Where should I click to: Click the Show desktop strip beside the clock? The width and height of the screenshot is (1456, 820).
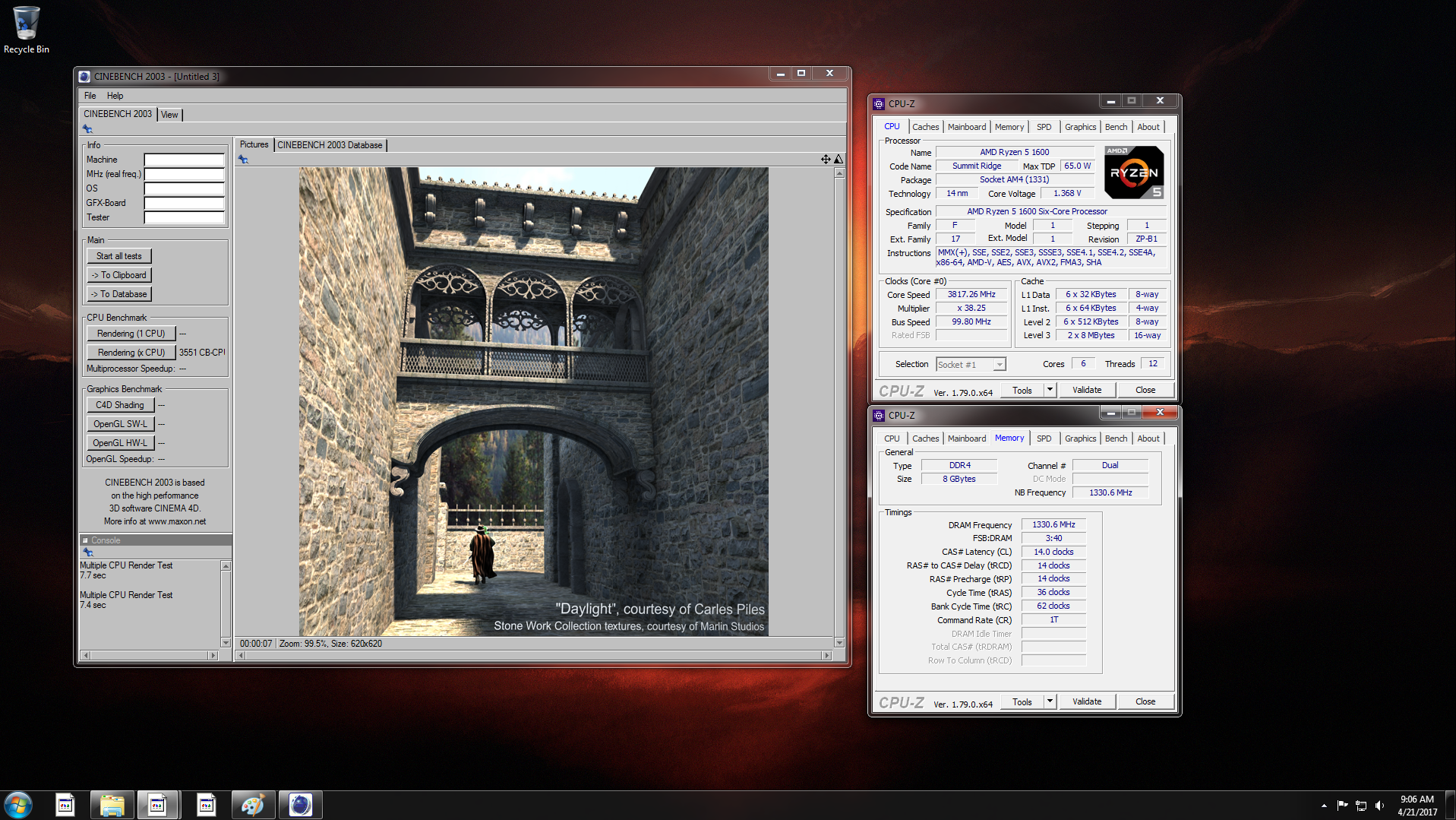(1450, 806)
